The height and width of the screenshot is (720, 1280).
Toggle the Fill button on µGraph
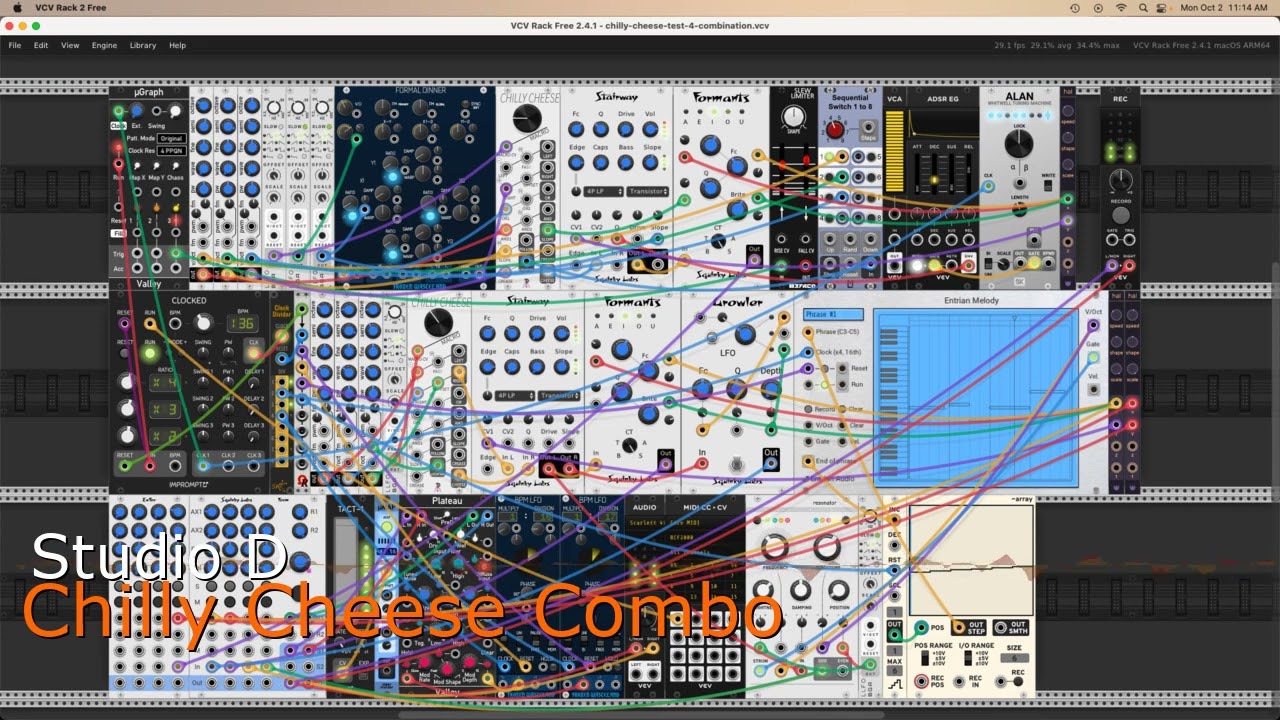118,233
